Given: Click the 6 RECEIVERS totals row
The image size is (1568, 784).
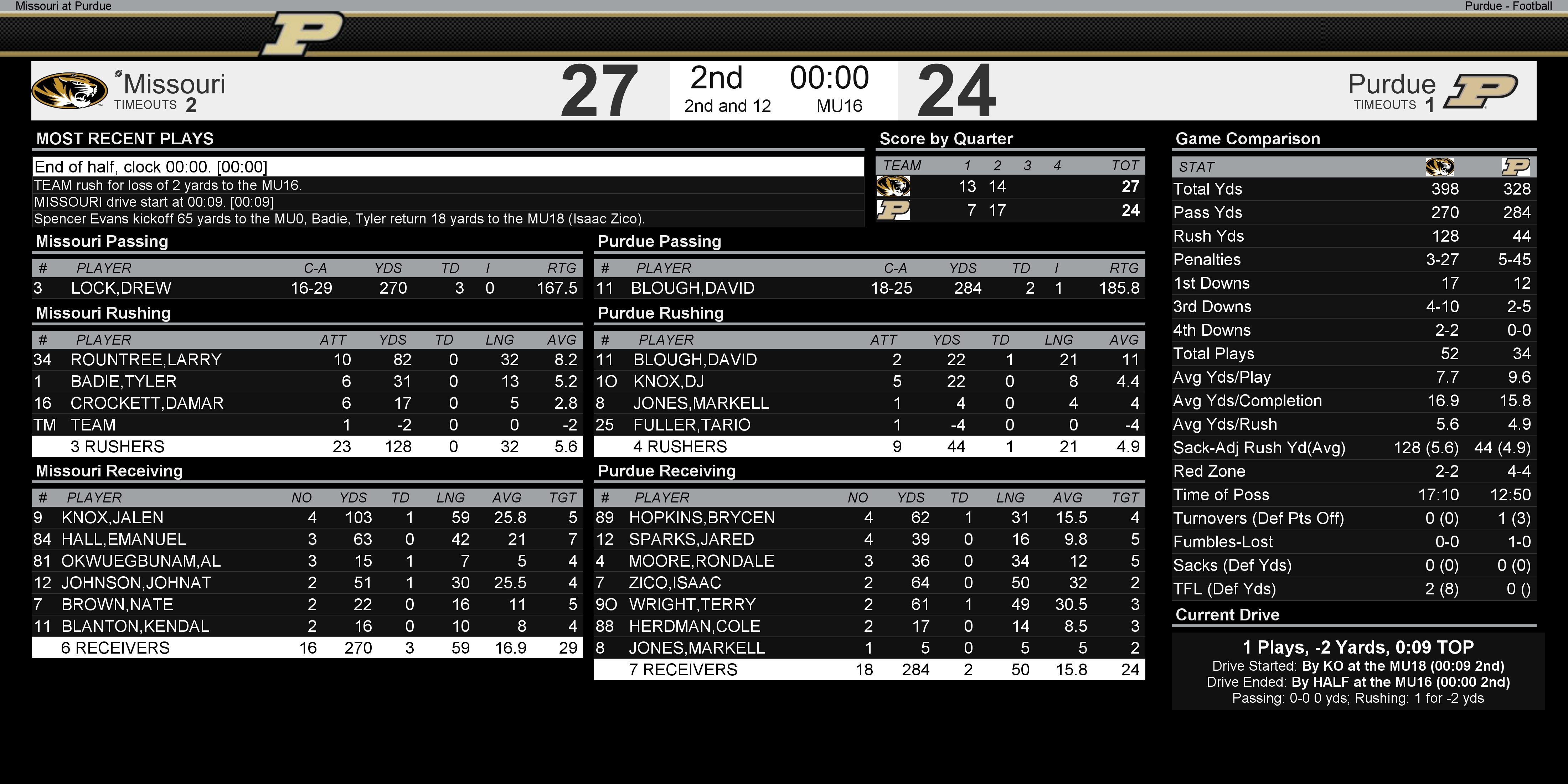Looking at the screenshot, I should 308,648.
